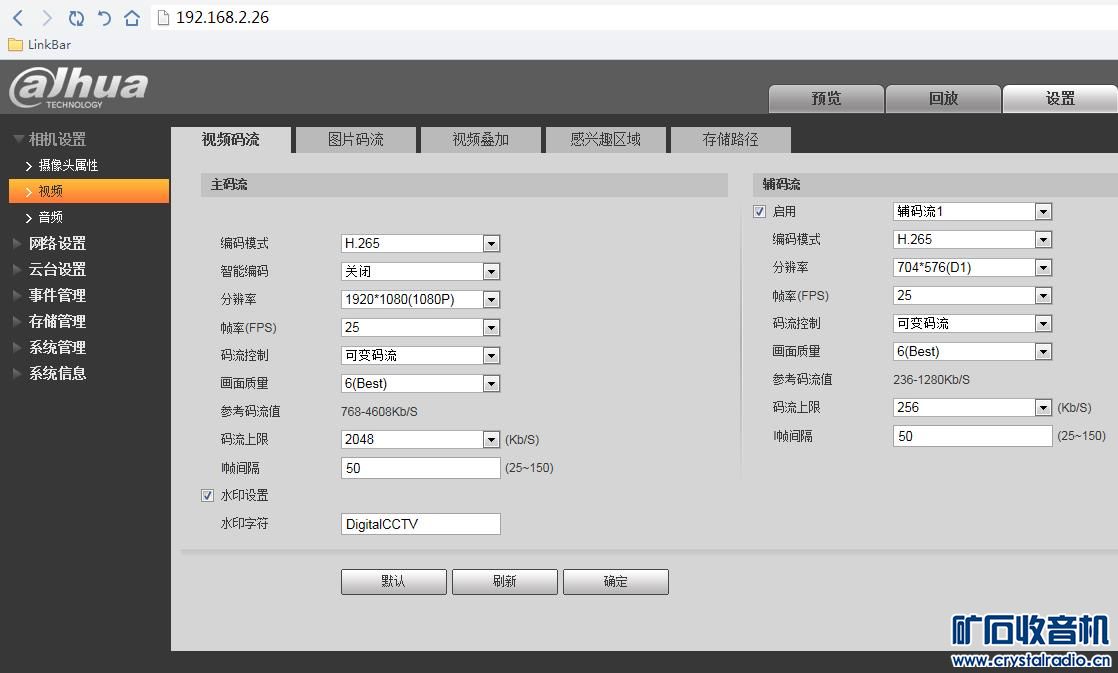Toggle the sub stream 启用 checkbox
The height and width of the screenshot is (673, 1118).
coord(759,212)
